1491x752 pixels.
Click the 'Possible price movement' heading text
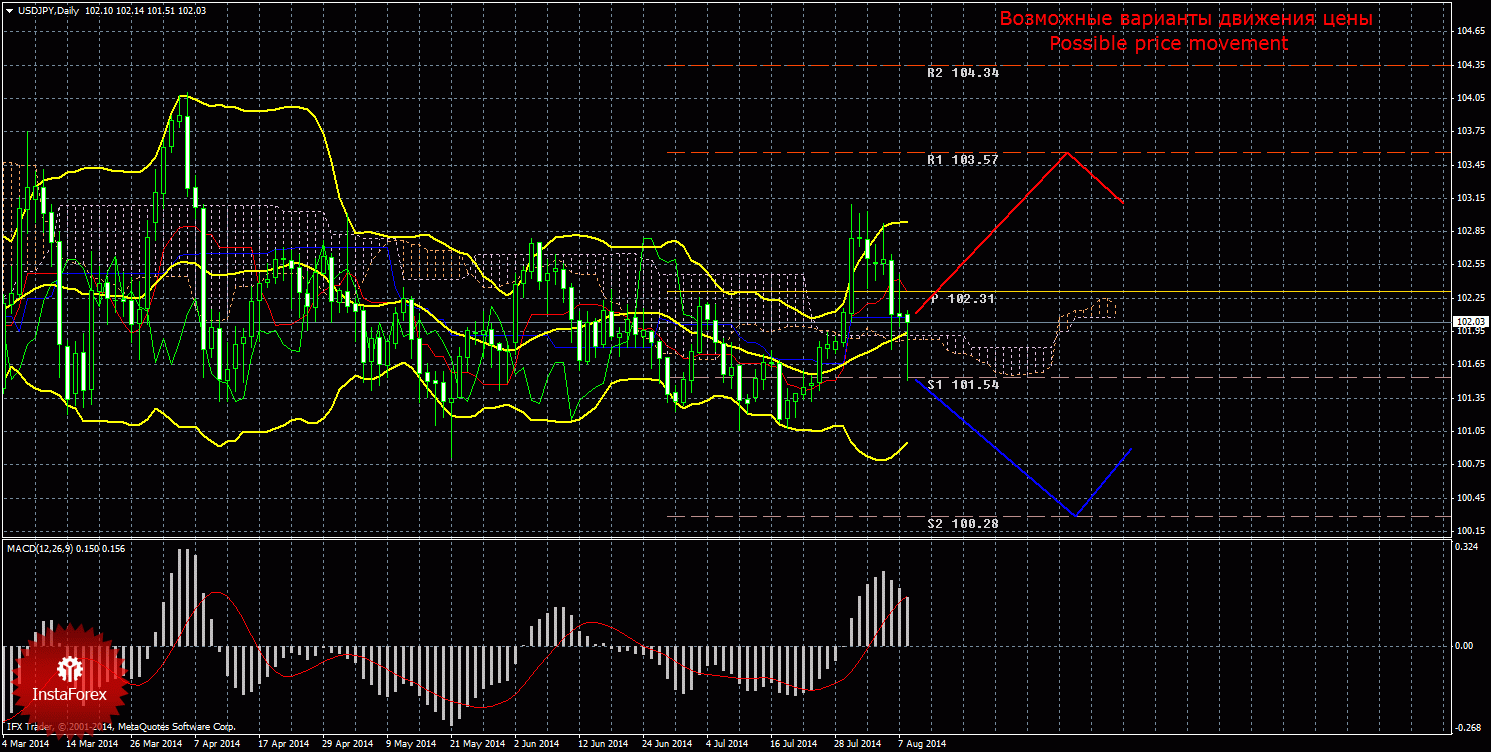tap(1168, 44)
